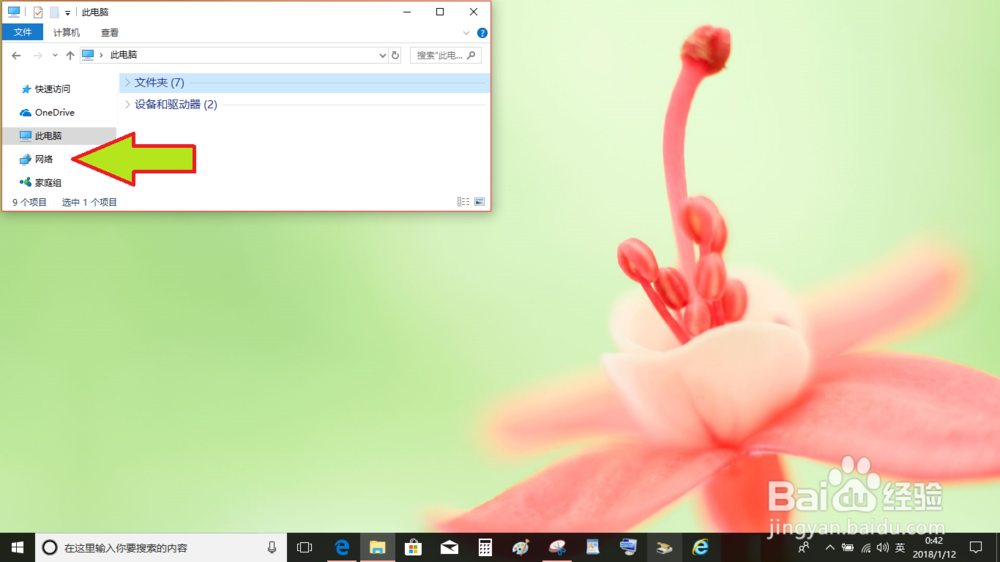Screen dimensions: 1000x562
Task: Open clock showing 0:42 2018/1/12
Action: [934, 547]
